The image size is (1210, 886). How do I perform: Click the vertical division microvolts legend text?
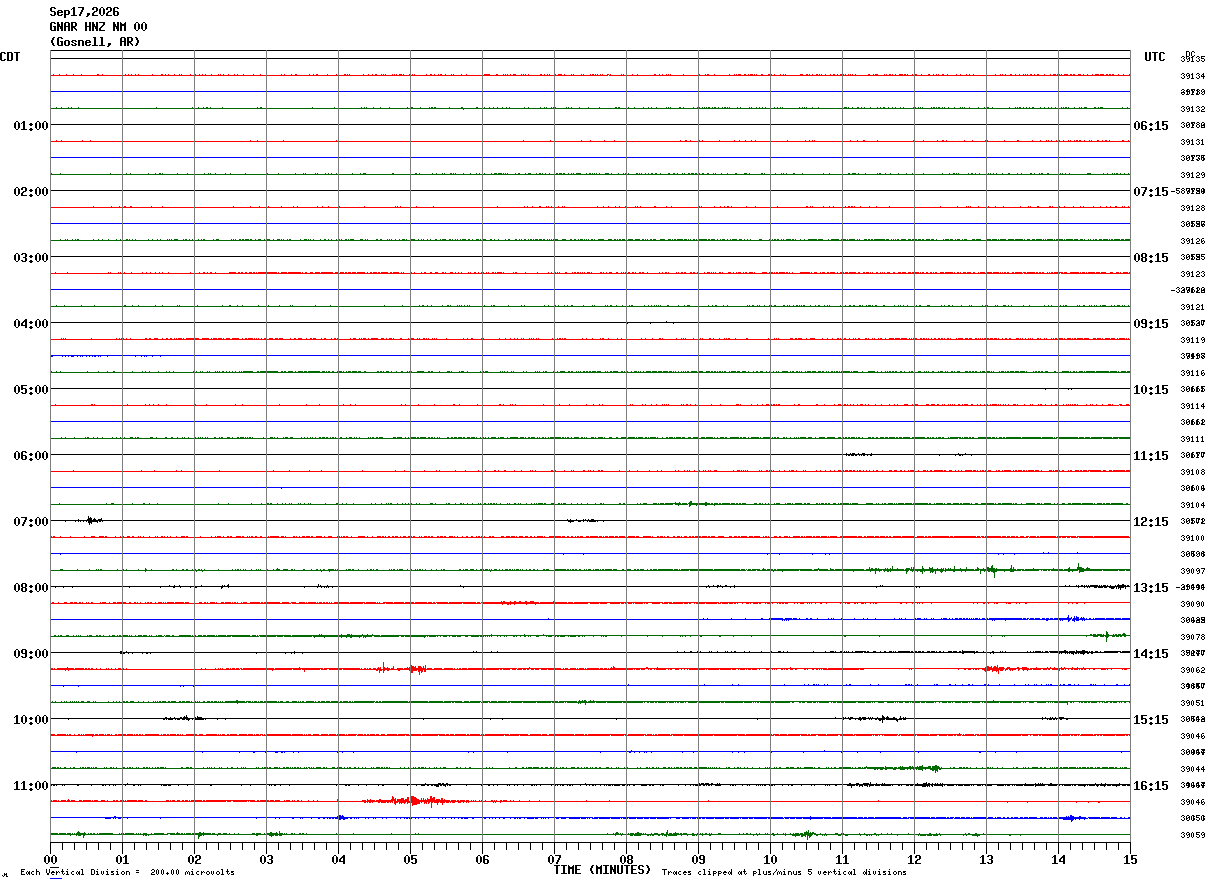(x=127, y=872)
